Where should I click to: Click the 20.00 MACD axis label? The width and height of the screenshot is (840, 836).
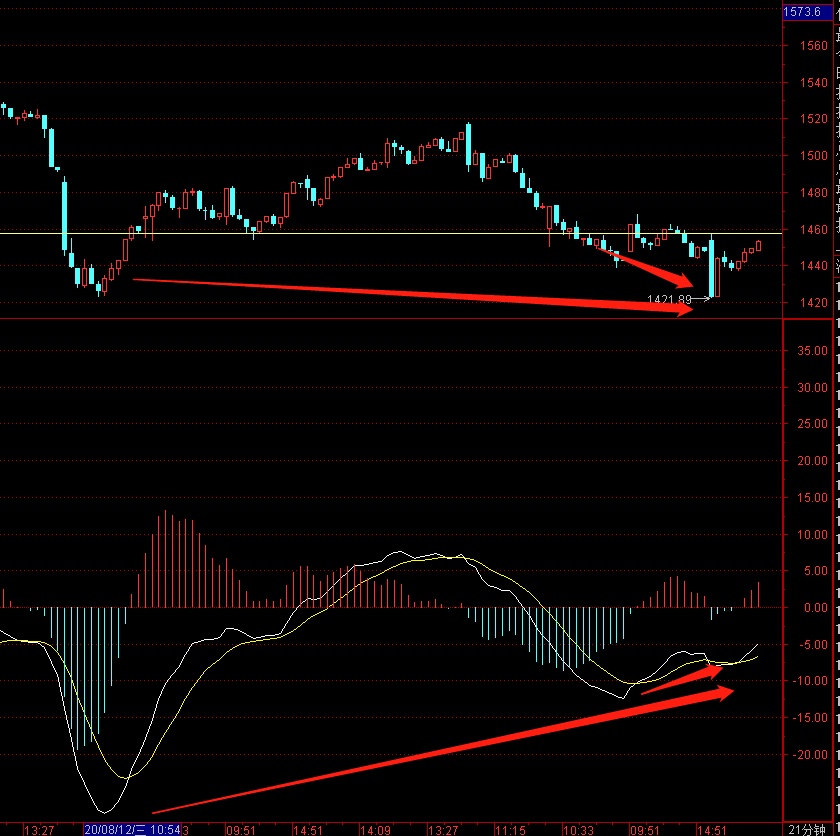pyautogui.click(x=813, y=461)
